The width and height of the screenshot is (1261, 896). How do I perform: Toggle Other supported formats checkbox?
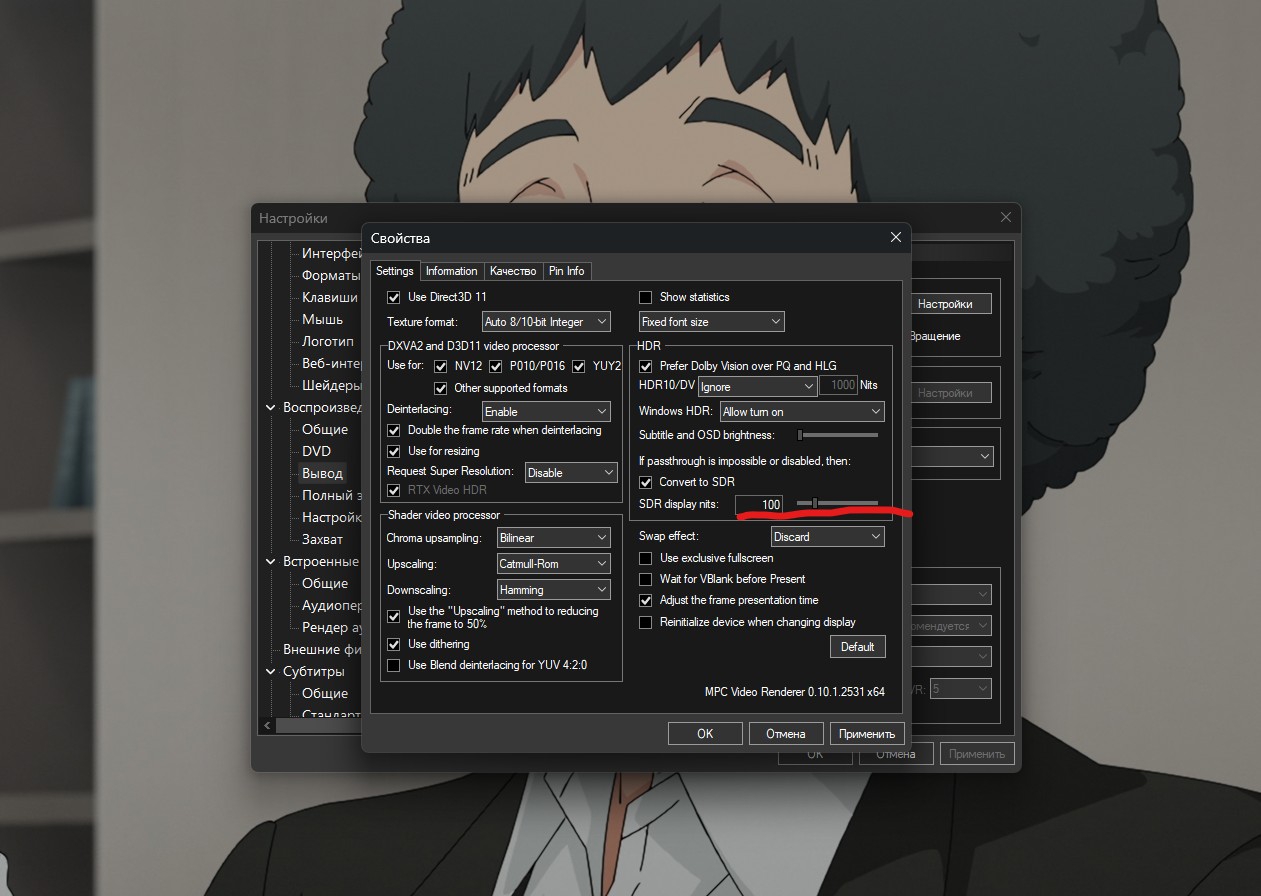[440, 388]
